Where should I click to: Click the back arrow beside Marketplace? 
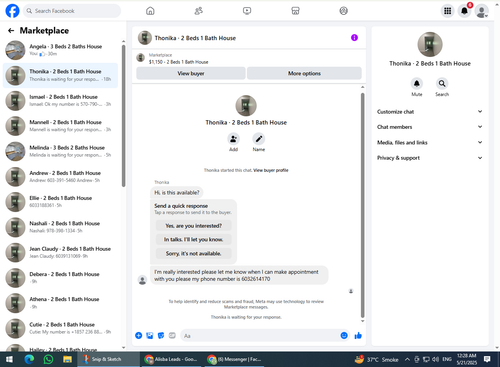[11, 31]
